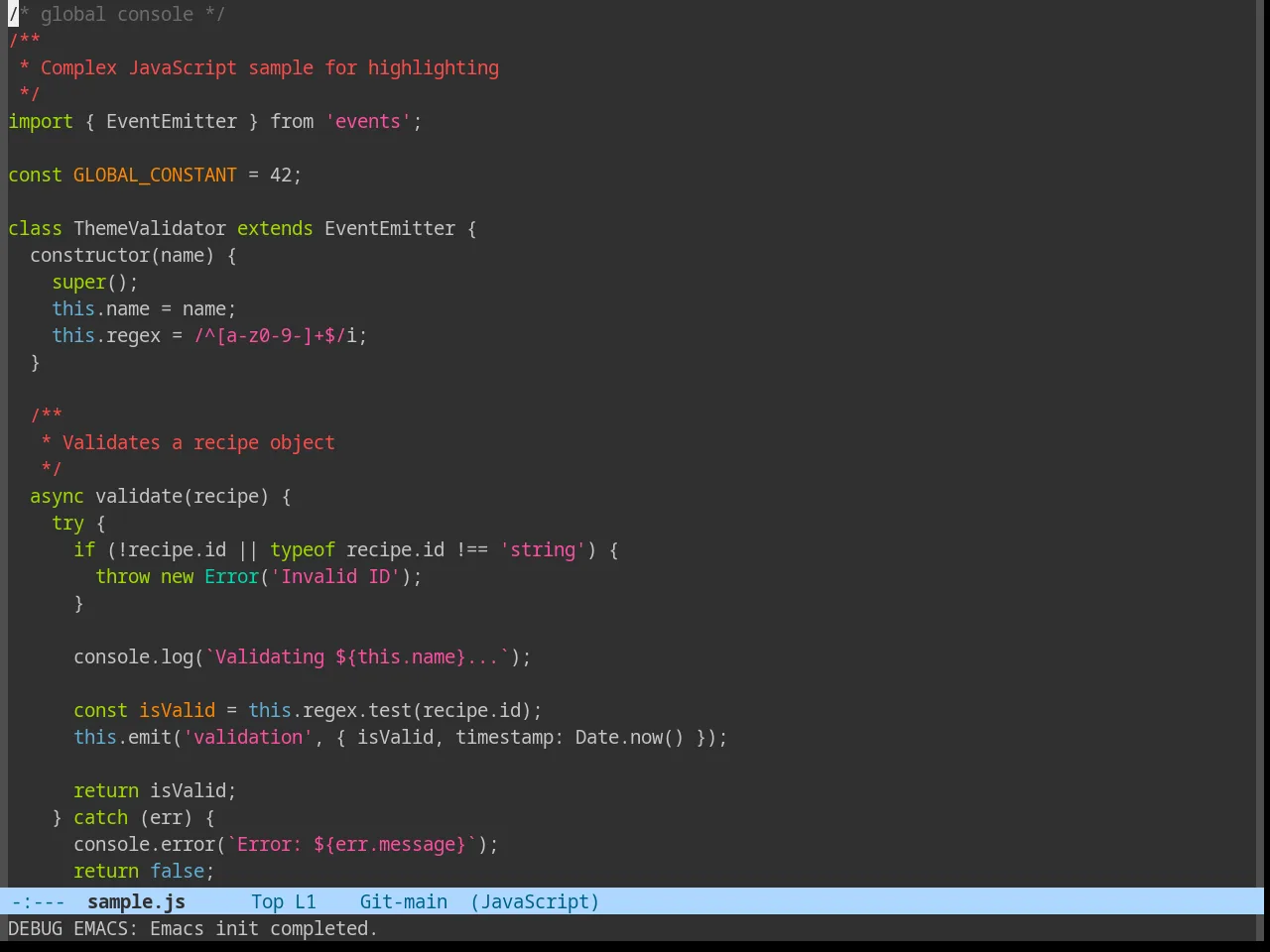This screenshot has width=1270, height=952.
Task: Click the 'constructor(name)' line
Action: click(x=133, y=255)
